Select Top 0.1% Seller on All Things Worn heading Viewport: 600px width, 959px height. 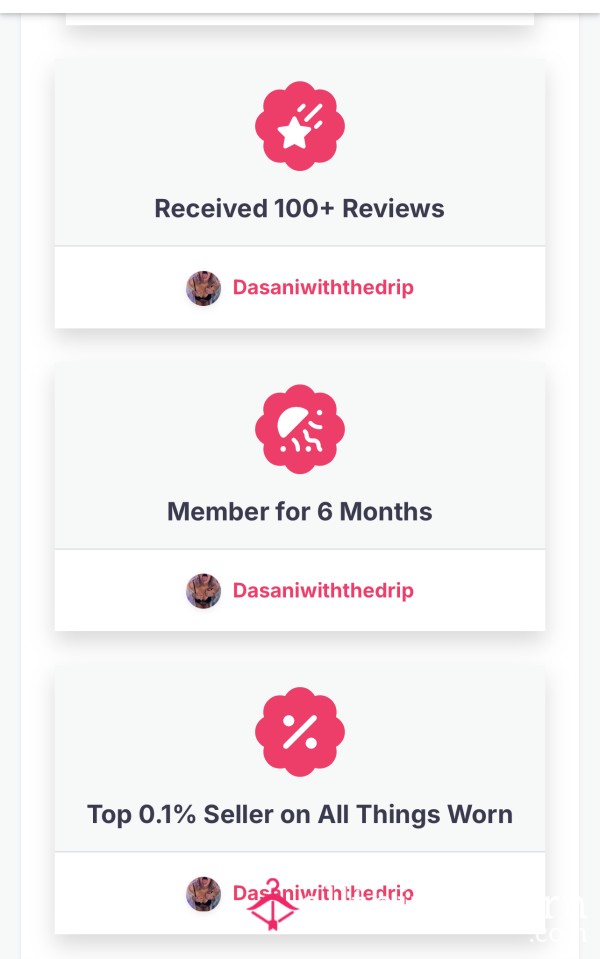pyautogui.click(x=300, y=814)
